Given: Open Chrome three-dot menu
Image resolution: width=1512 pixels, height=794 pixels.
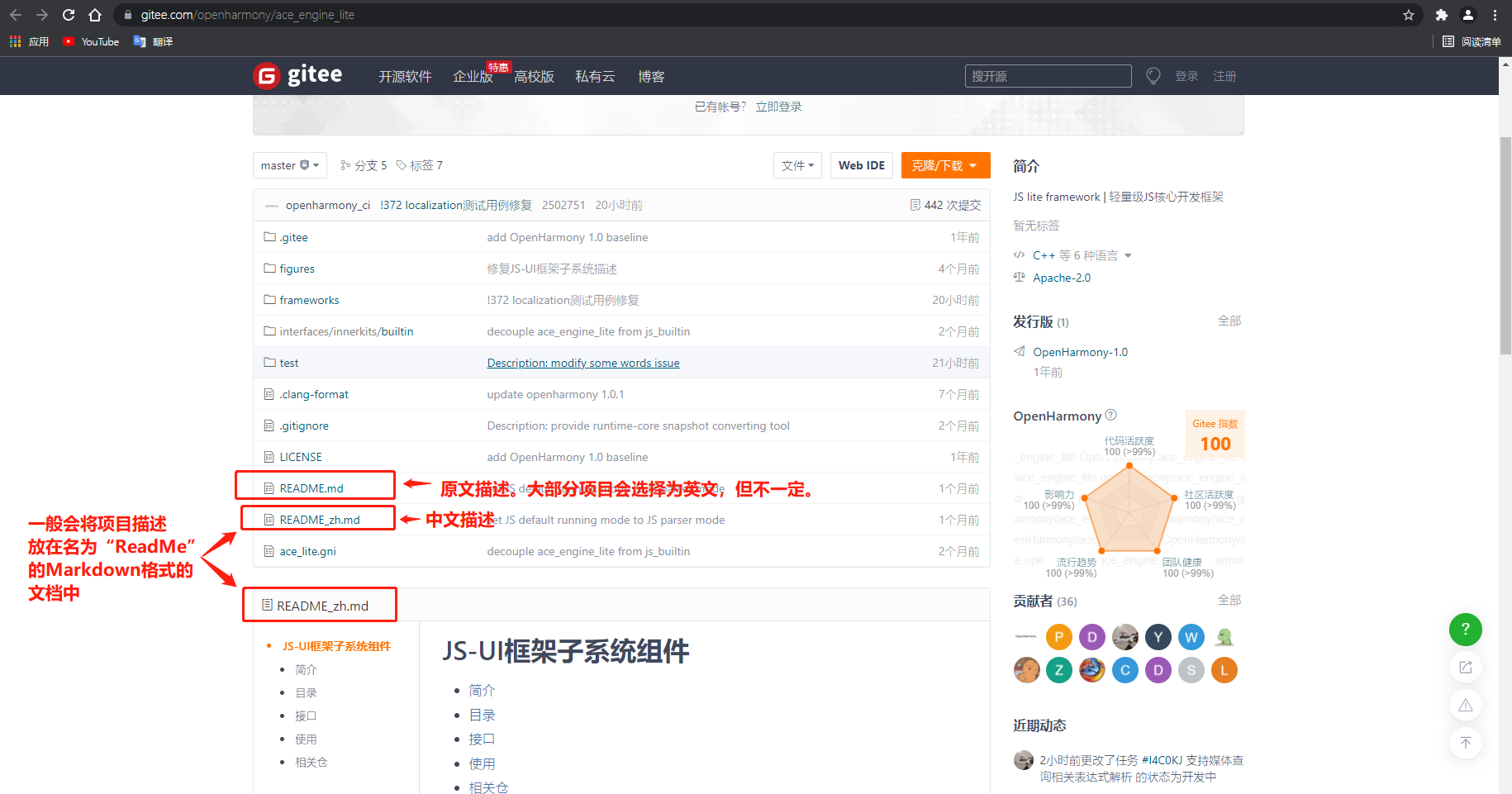Looking at the screenshot, I should point(1495,15).
